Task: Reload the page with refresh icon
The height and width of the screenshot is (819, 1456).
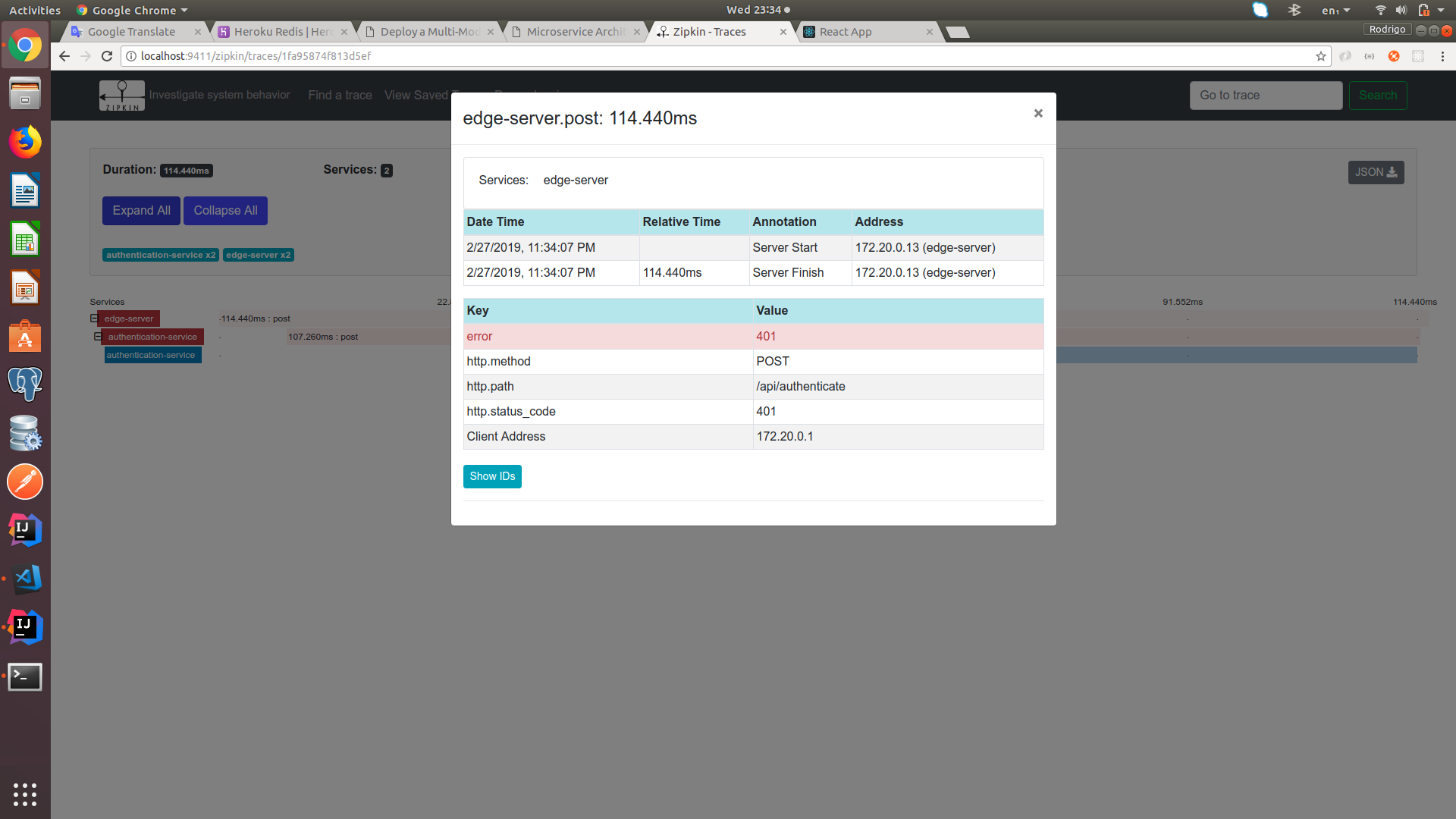Action: pyautogui.click(x=107, y=56)
